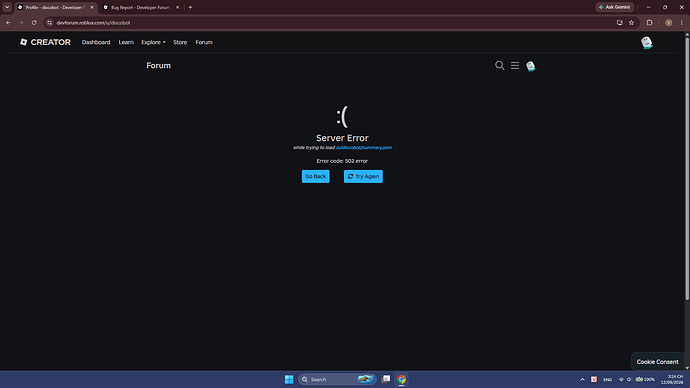Screen dimensions: 690x388
Task: Close the Bug Report tab
Action: pyautogui.click(x=177, y=7)
